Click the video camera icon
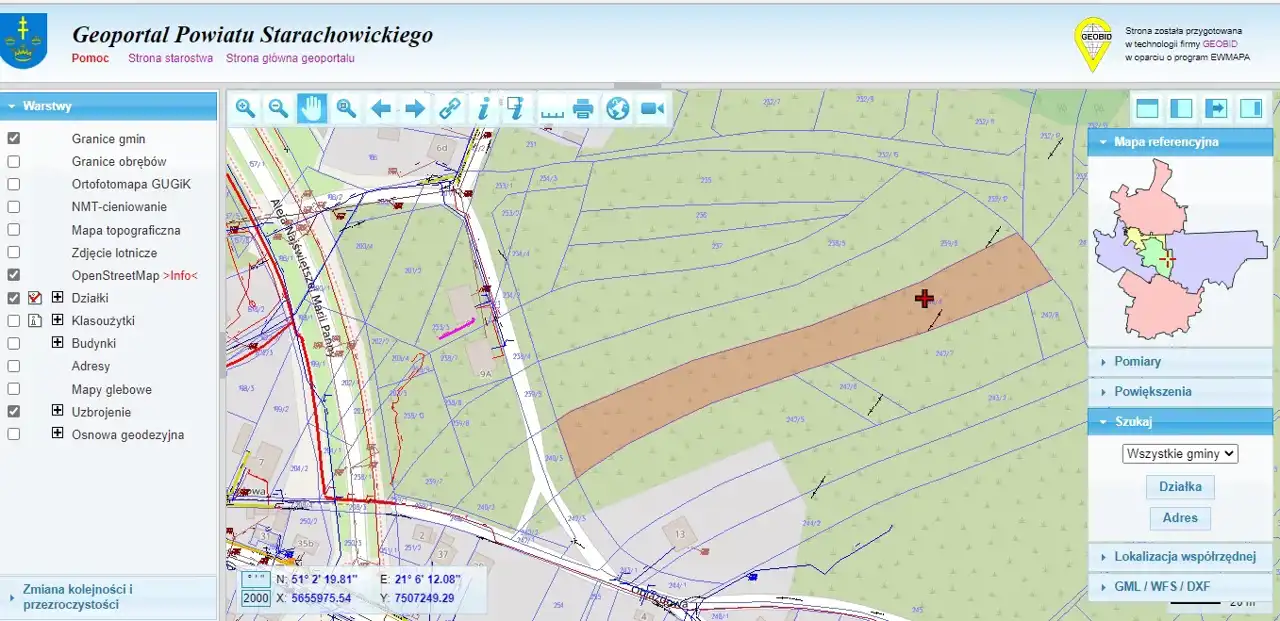Image resolution: width=1280 pixels, height=621 pixels. click(652, 108)
